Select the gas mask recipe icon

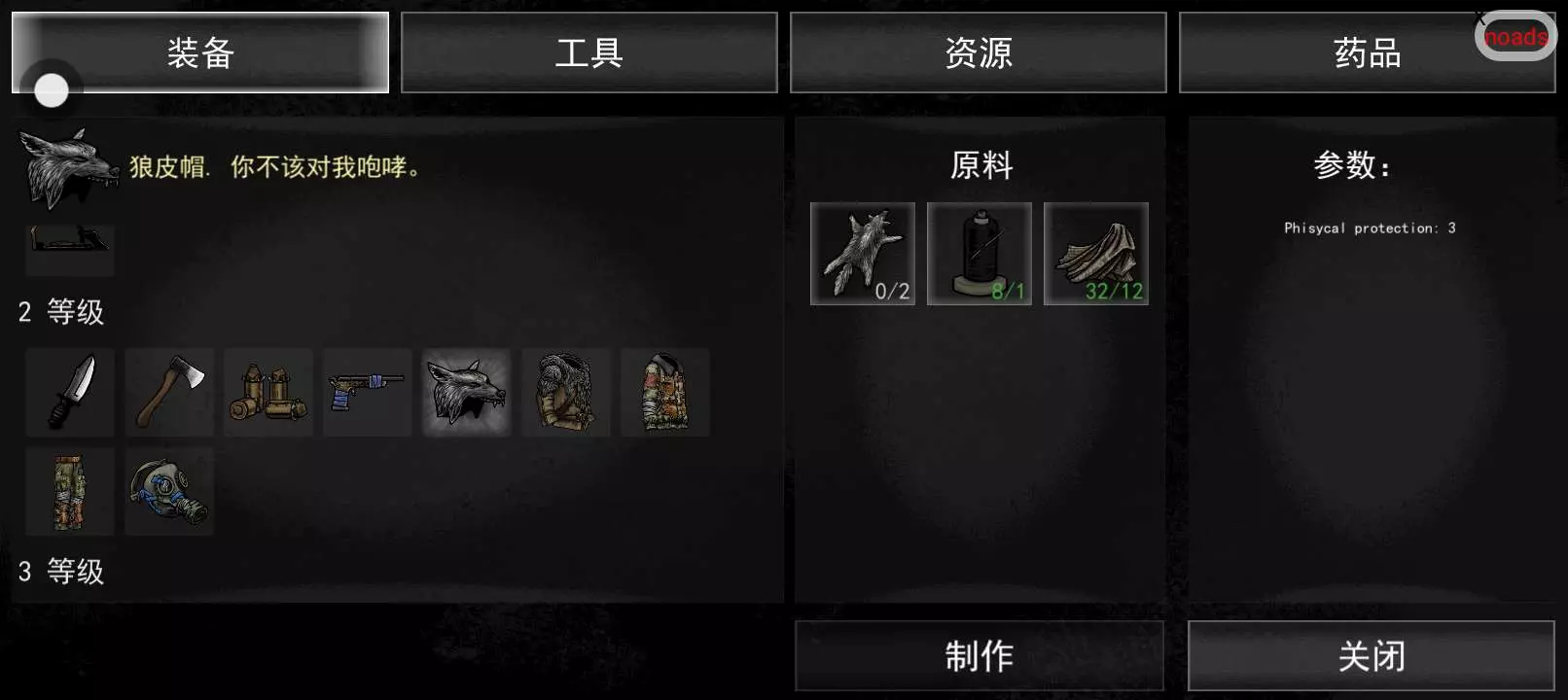pos(169,492)
